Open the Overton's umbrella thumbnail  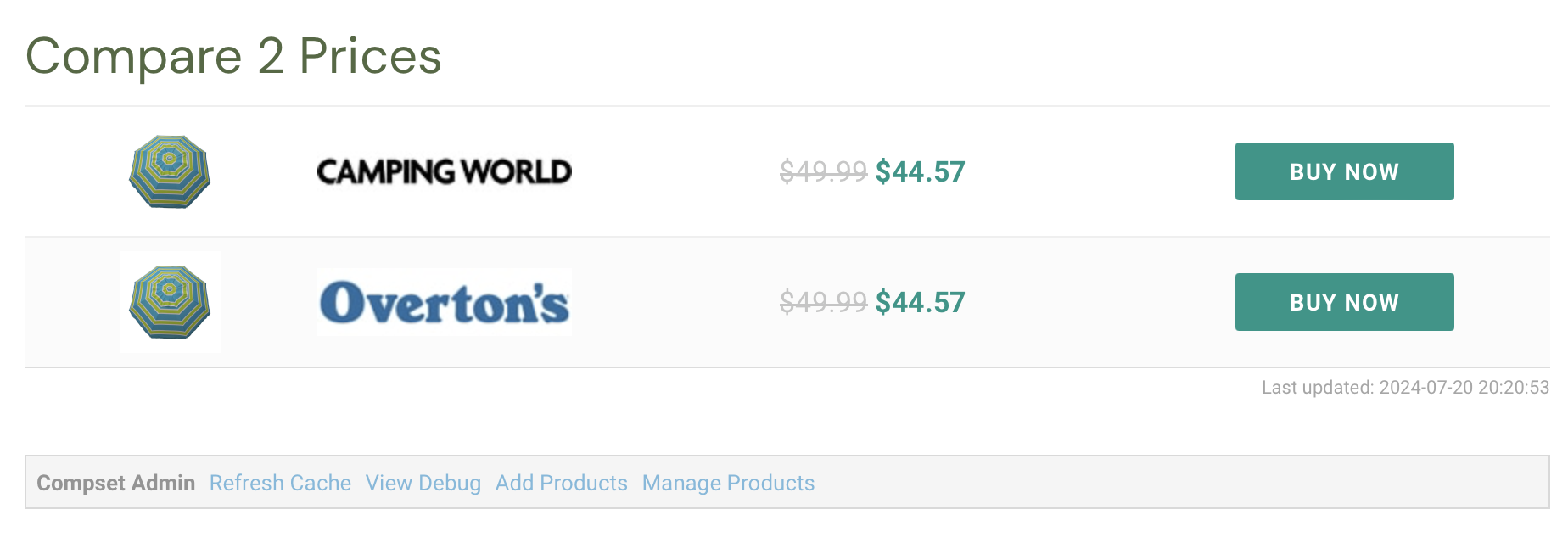click(170, 302)
